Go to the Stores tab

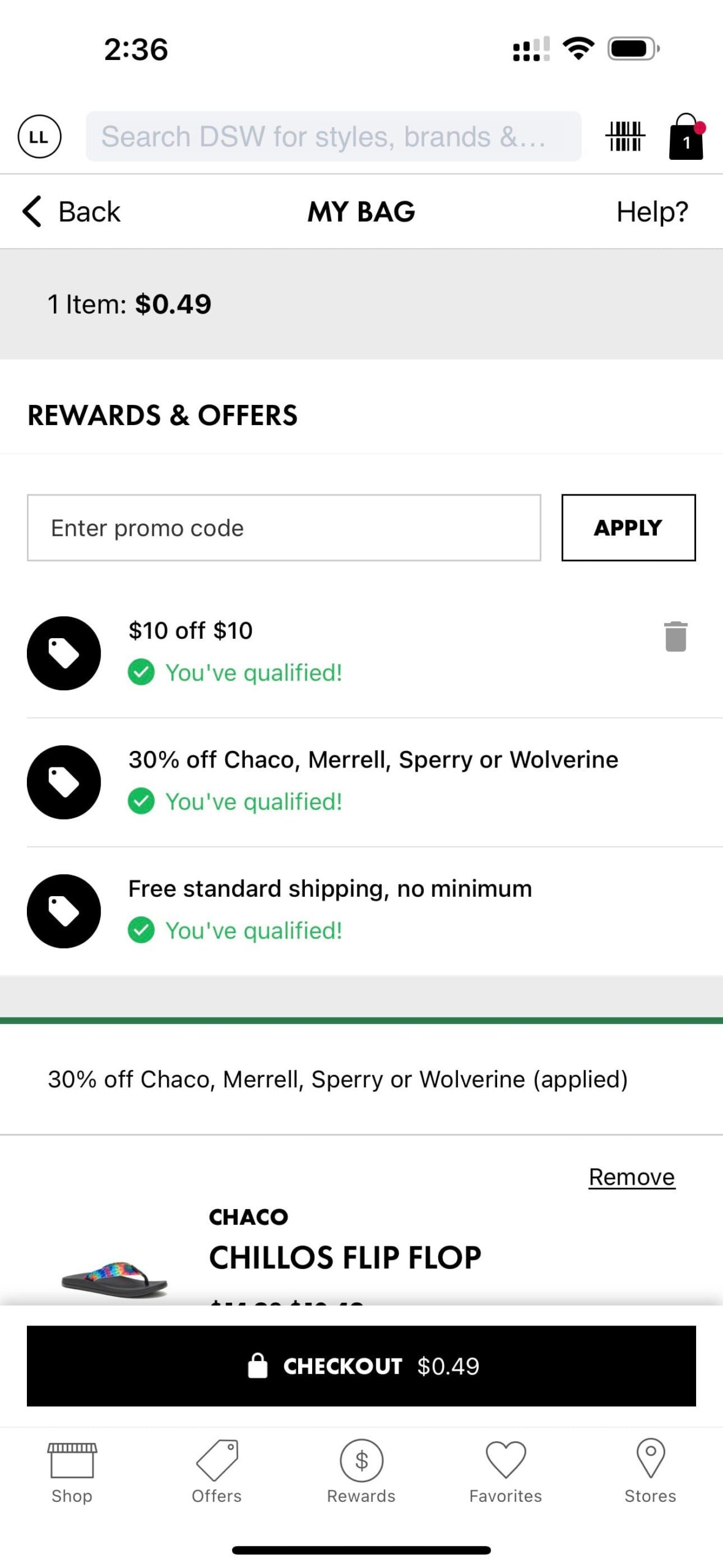click(650, 1471)
